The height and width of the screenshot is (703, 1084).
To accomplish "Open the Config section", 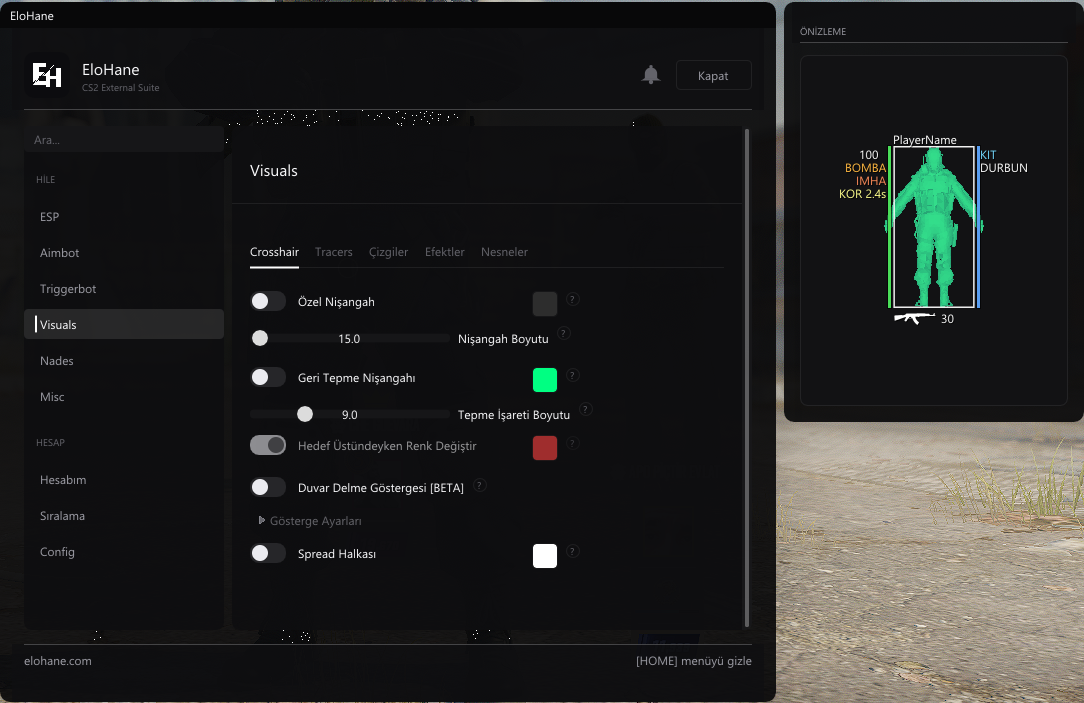I will 124,552.
